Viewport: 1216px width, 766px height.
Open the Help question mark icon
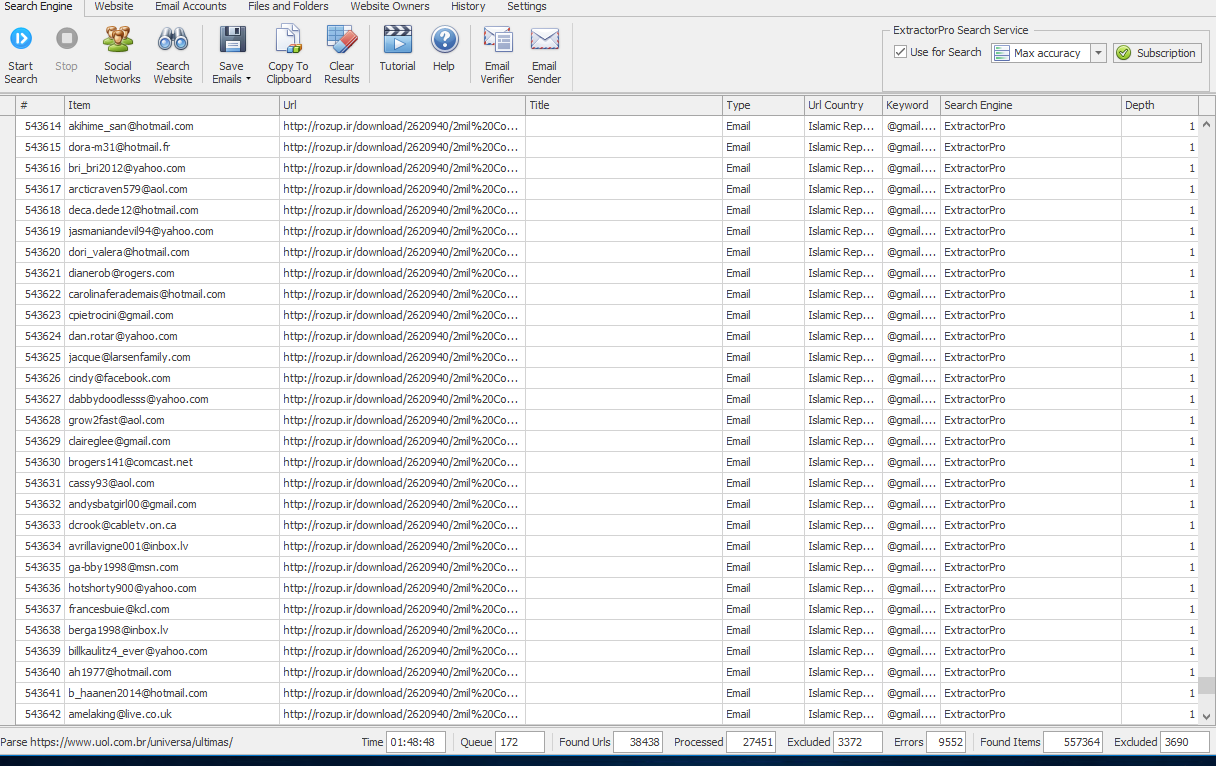pos(444,40)
